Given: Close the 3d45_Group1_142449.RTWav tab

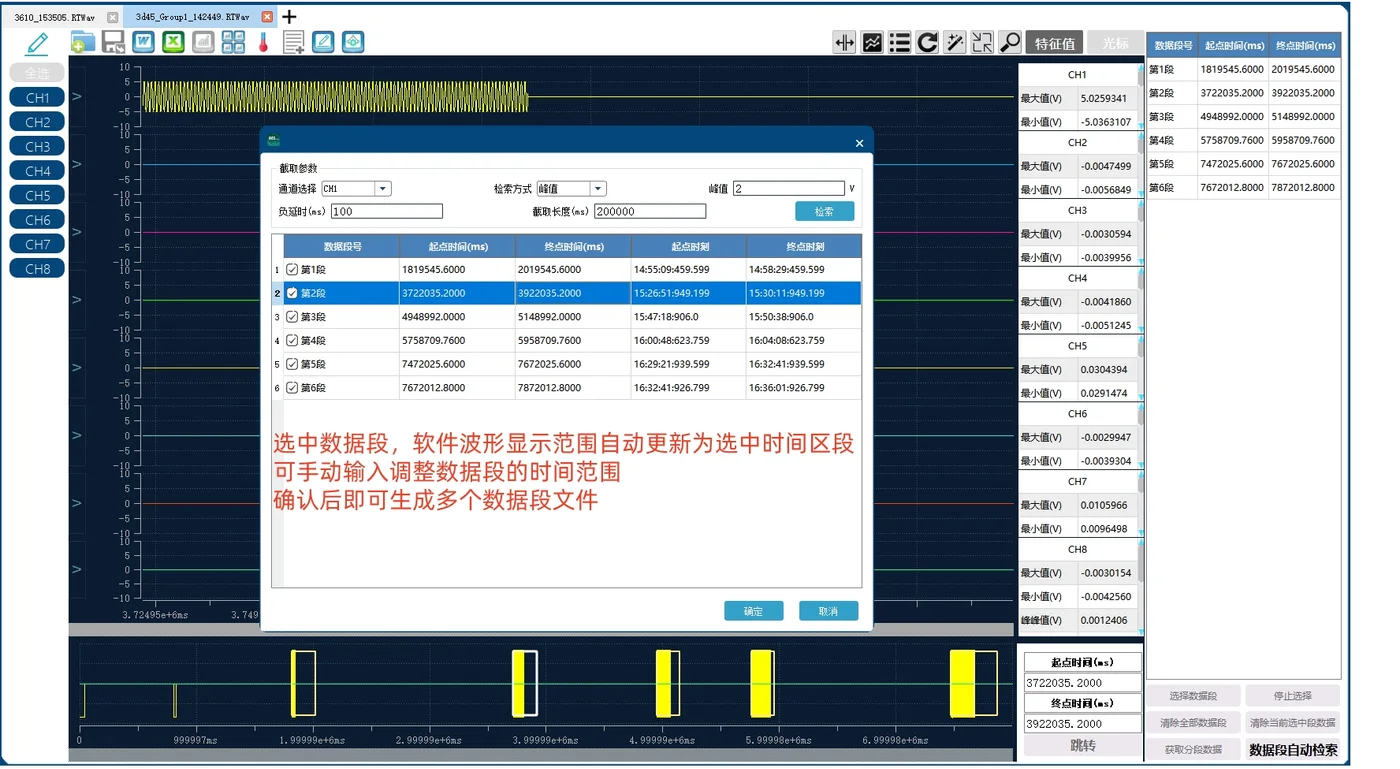Looking at the screenshot, I should click(267, 17).
